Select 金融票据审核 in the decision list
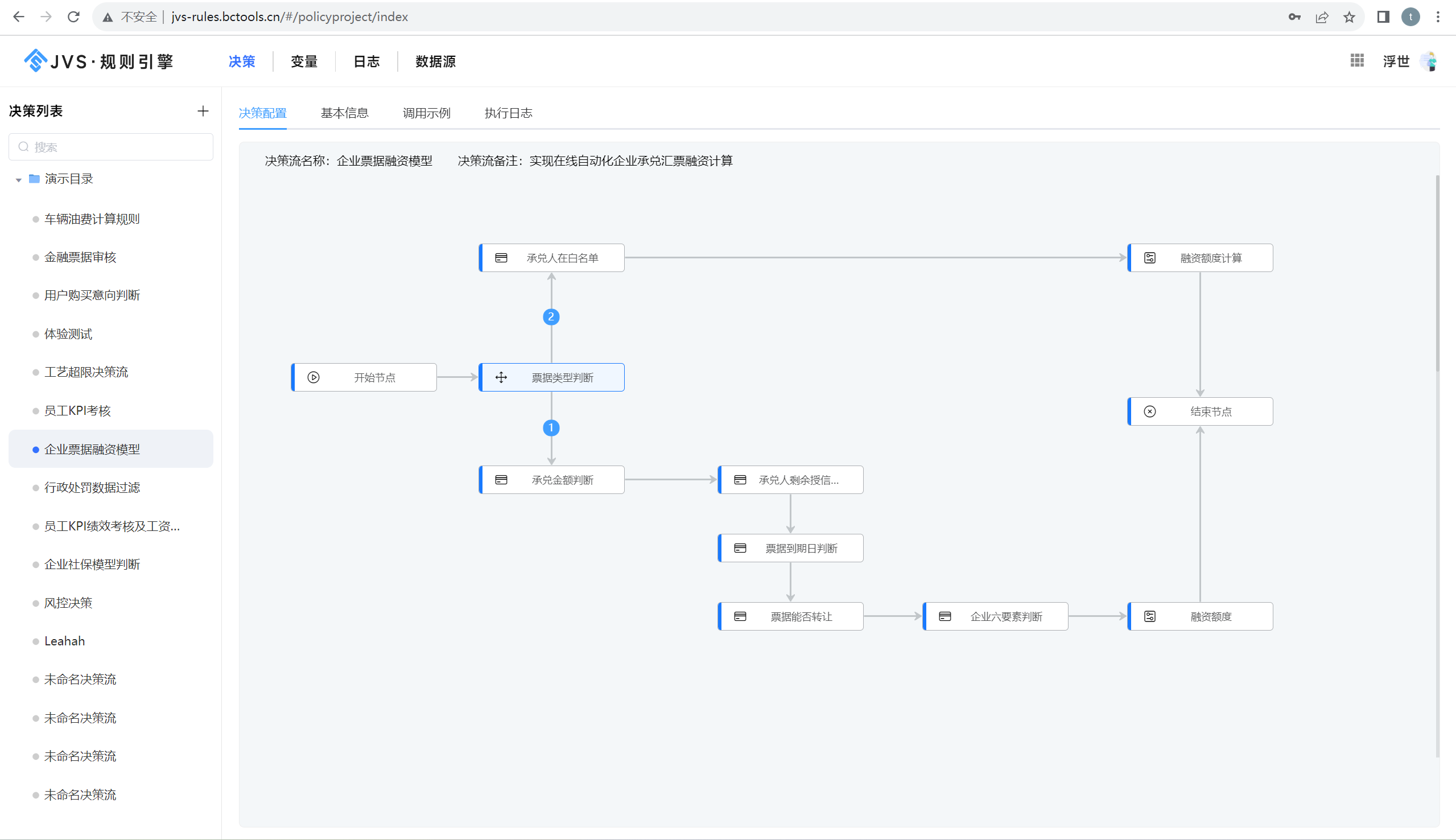 tap(80, 257)
